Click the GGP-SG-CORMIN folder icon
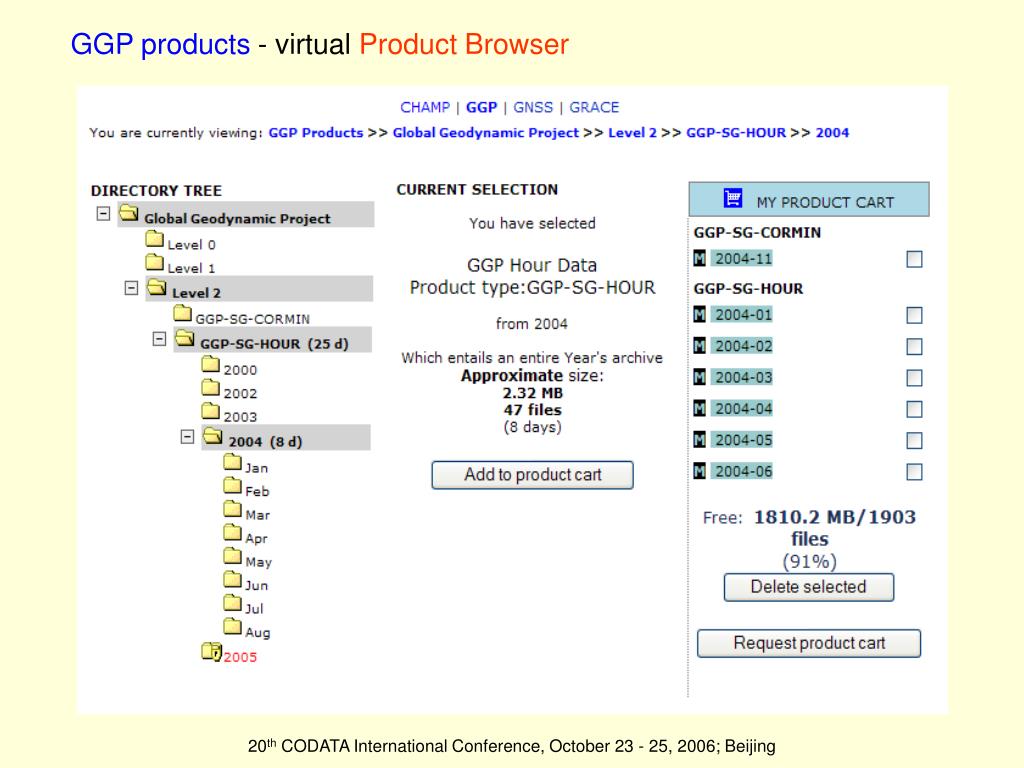 pos(183,313)
